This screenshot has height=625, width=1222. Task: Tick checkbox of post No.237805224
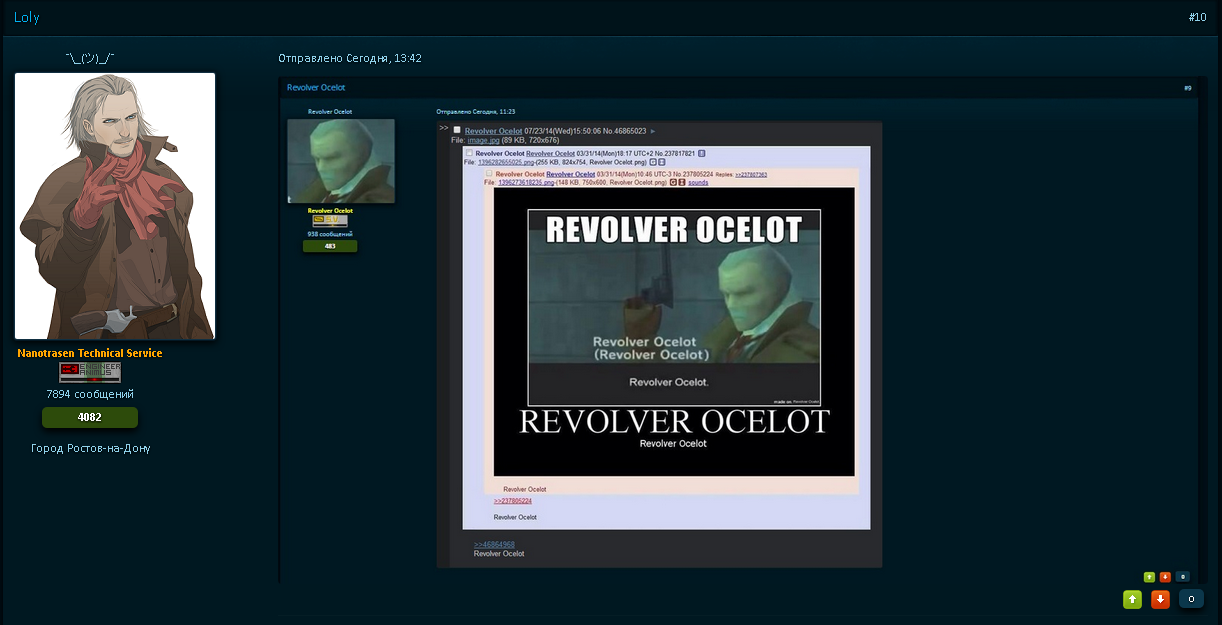coord(489,174)
